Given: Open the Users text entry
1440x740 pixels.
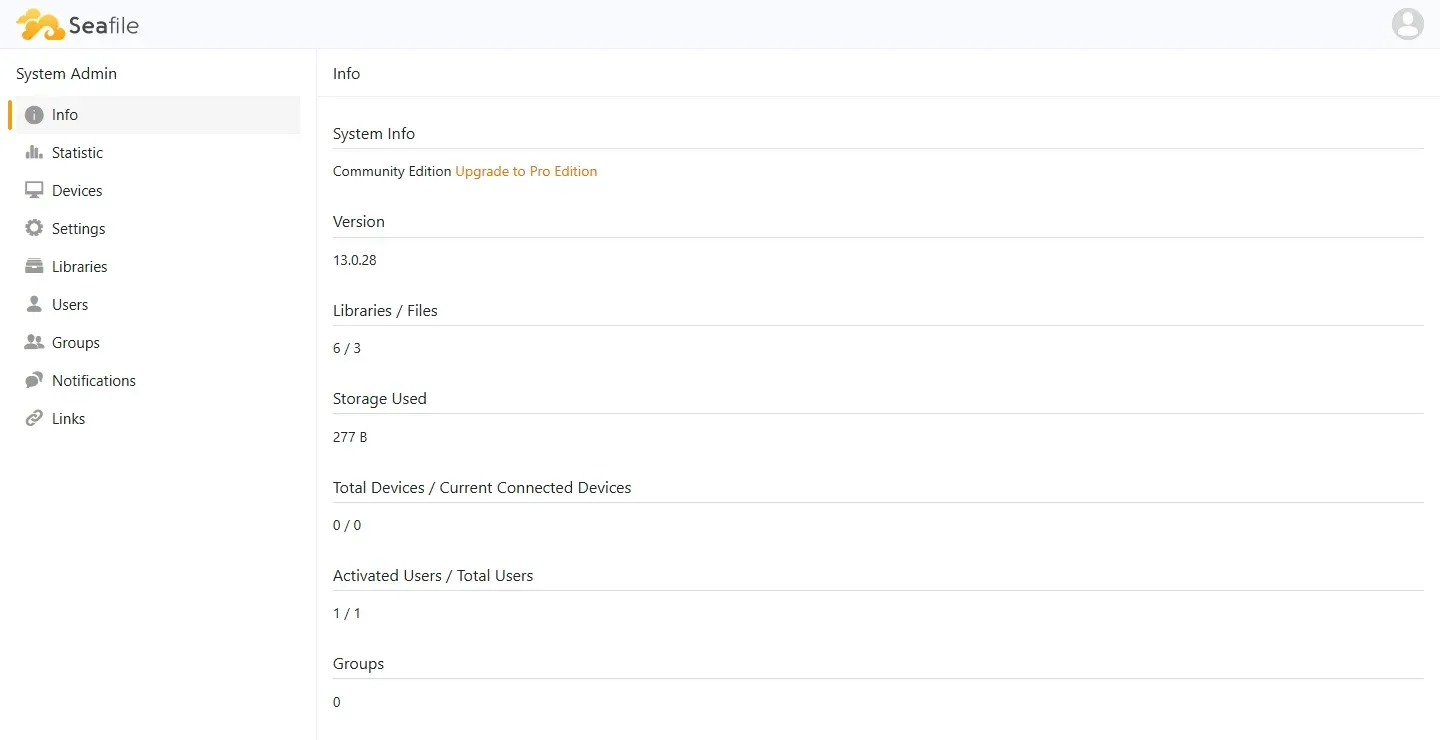Looking at the screenshot, I should [70, 305].
